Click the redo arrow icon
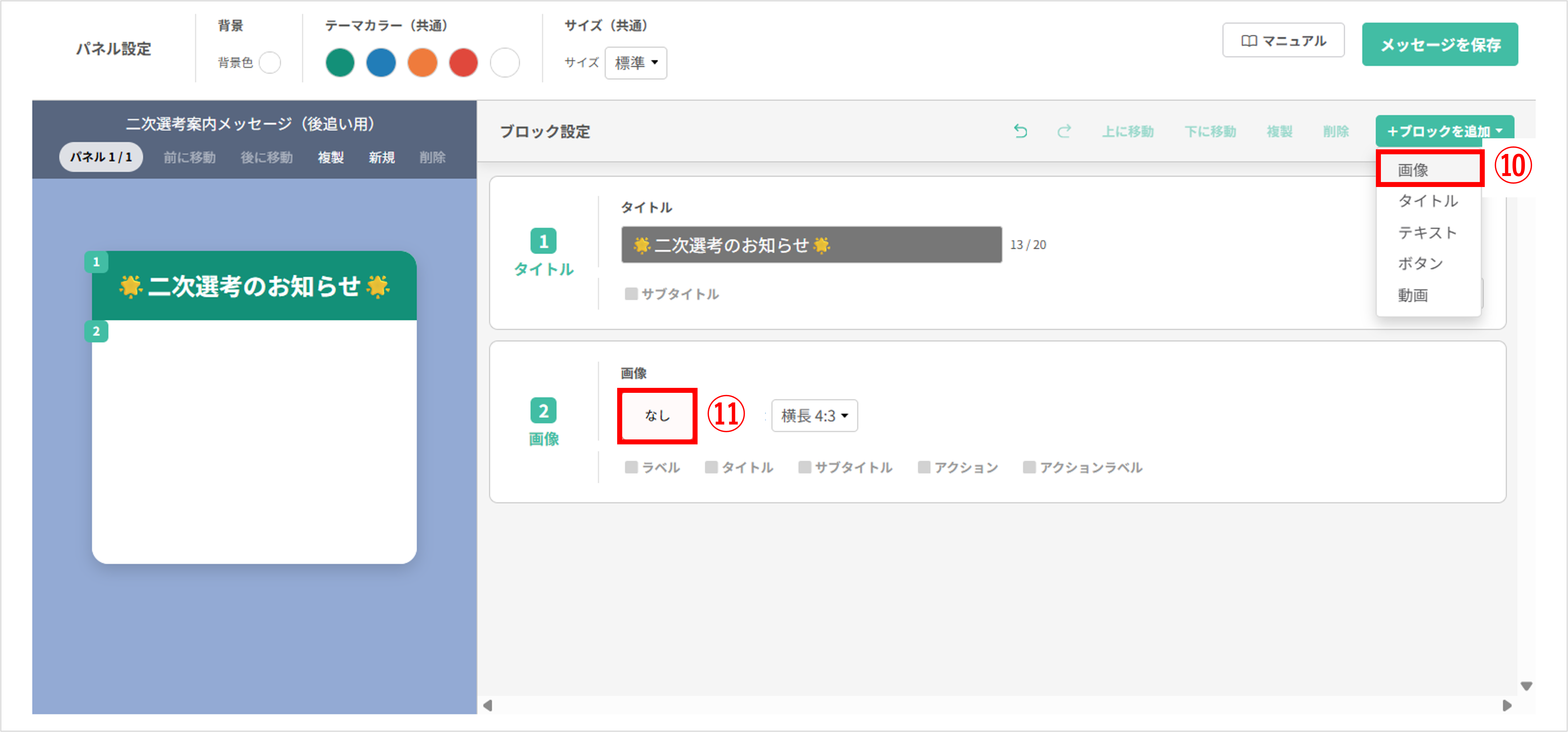The height and width of the screenshot is (732, 1568). click(1063, 131)
